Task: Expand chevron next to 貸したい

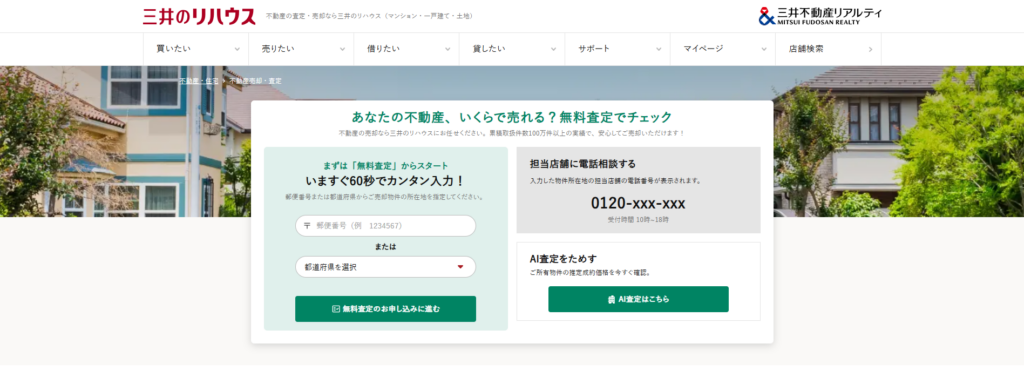Action: (x=553, y=50)
